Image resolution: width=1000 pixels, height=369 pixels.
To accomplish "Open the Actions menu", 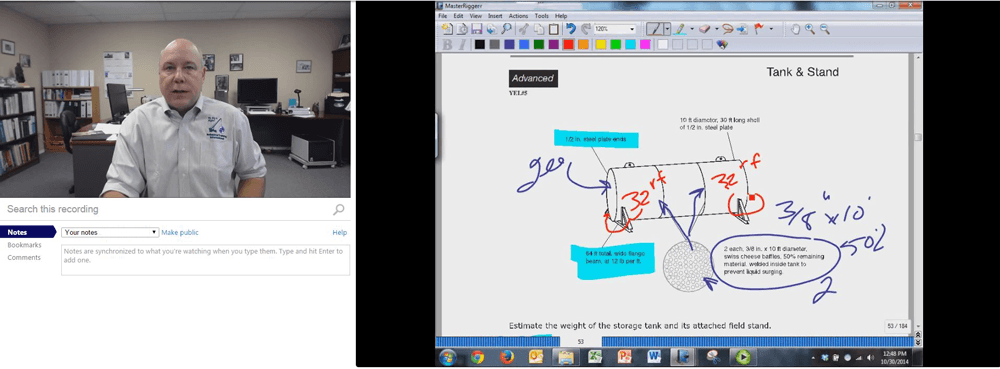I will tap(518, 16).
